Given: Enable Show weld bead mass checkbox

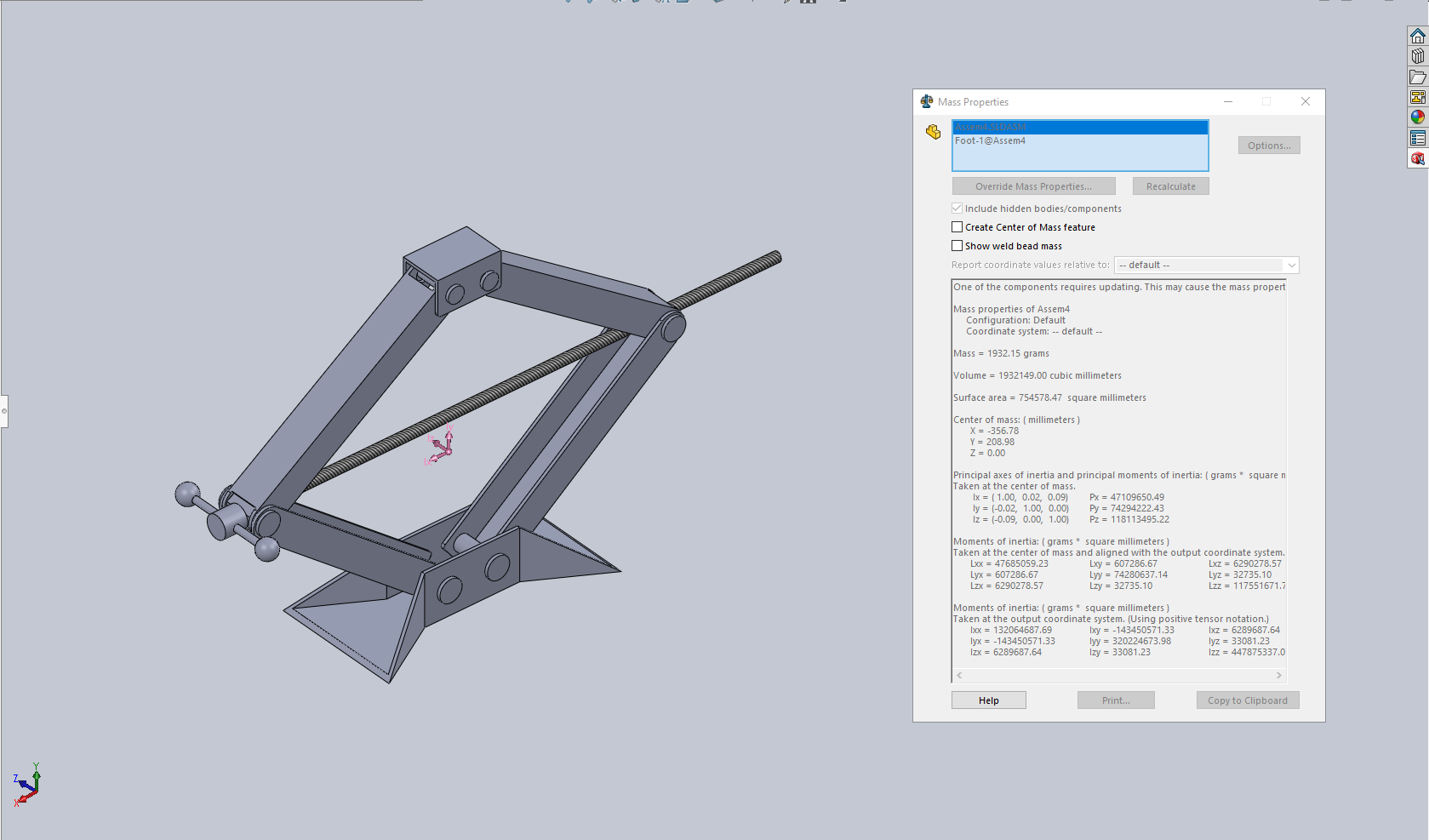Looking at the screenshot, I should pos(957,246).
